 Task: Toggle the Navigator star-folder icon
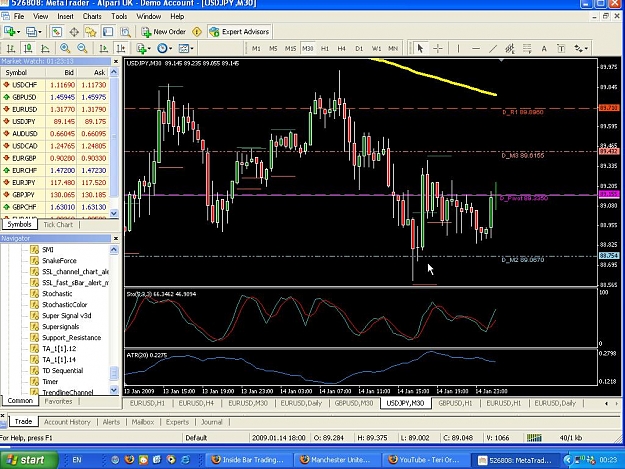tap(91, 31)
